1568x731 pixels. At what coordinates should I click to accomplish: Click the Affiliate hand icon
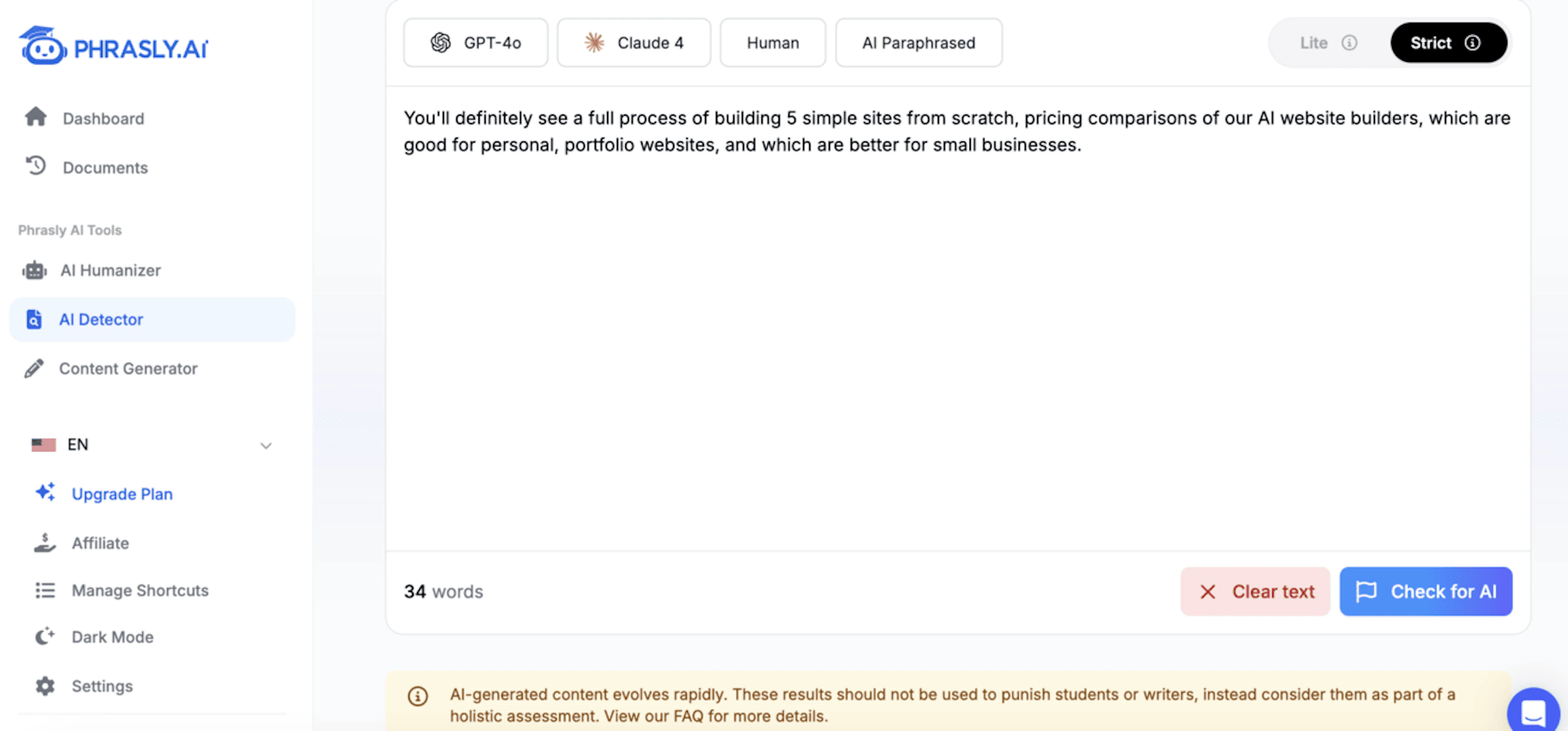pyautogui.click(x=45, y=543)
